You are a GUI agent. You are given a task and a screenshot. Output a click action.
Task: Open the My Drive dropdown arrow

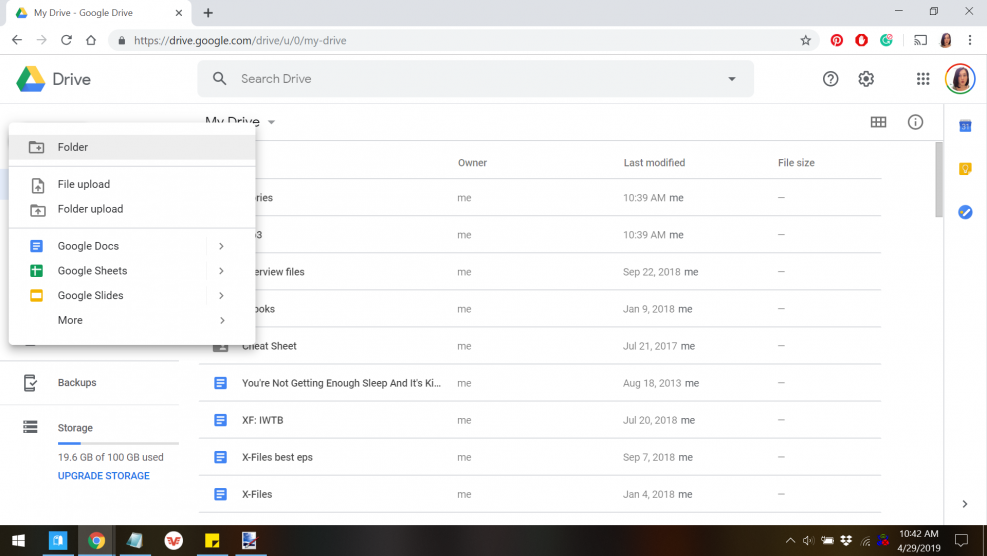[271, 123]
